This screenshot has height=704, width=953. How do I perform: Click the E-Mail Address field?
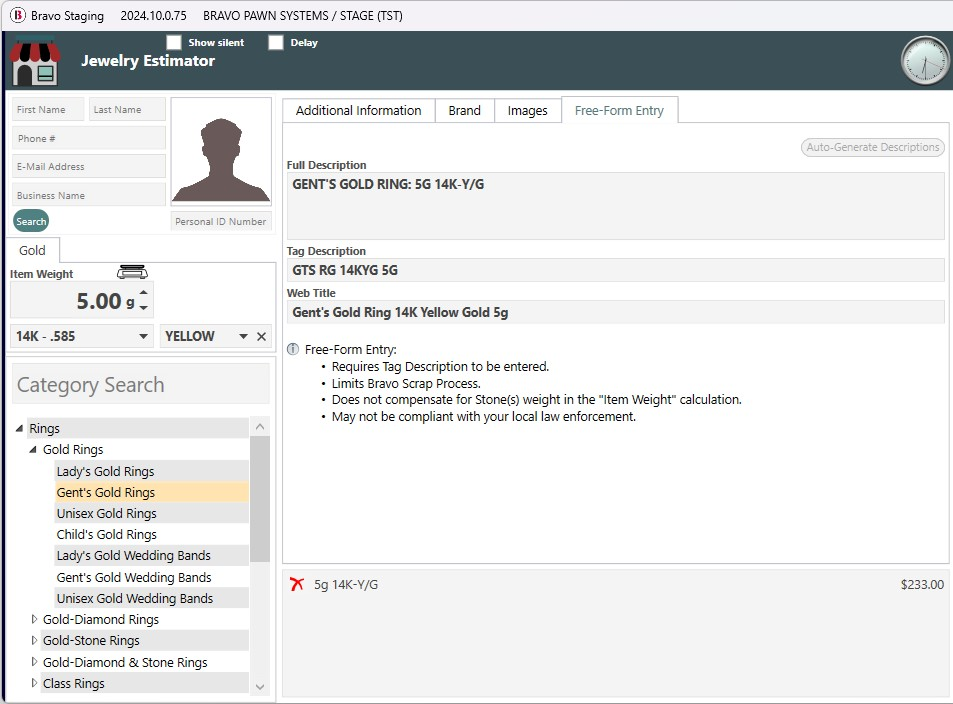[x=89, y=166]
